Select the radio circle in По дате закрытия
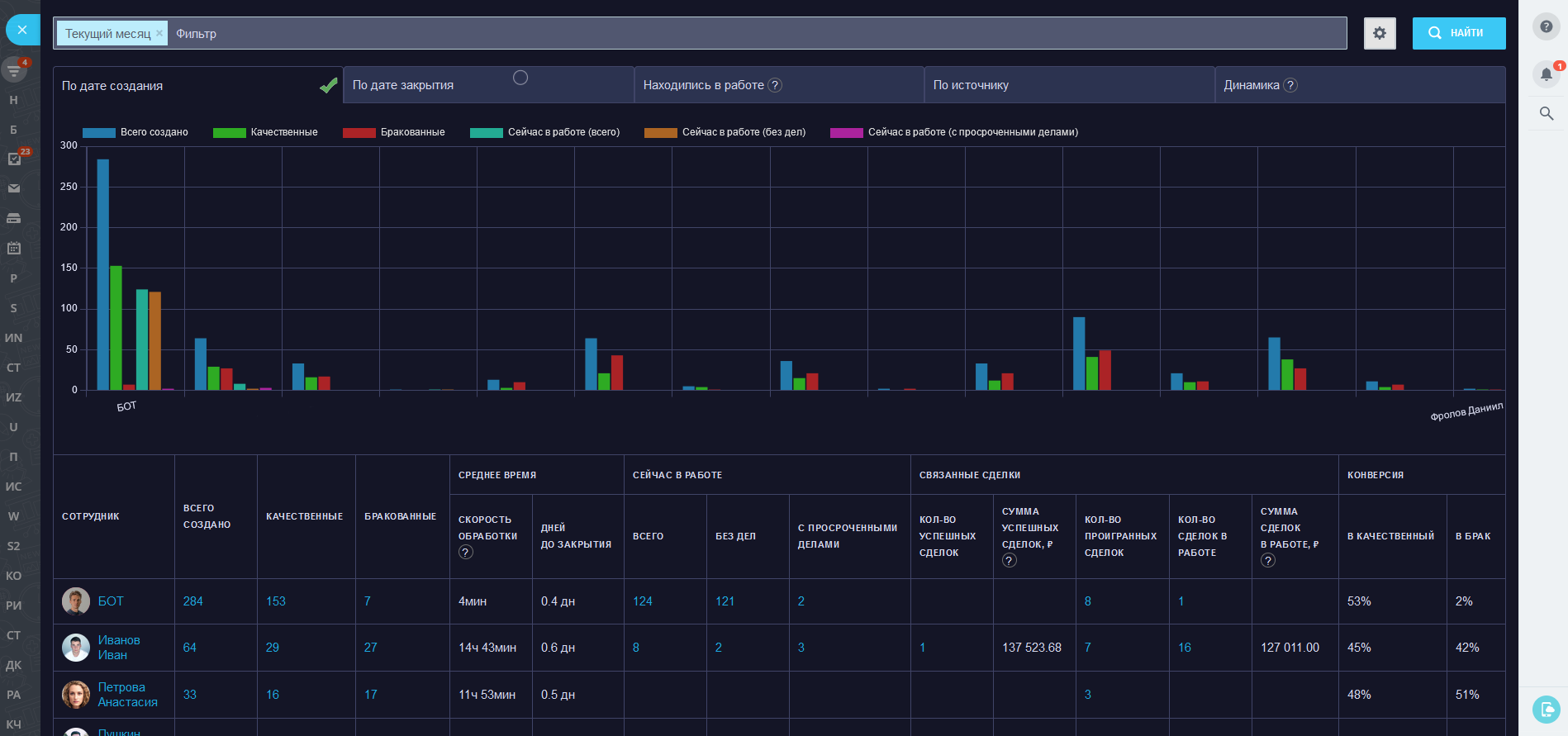 [x=520, y=78]
